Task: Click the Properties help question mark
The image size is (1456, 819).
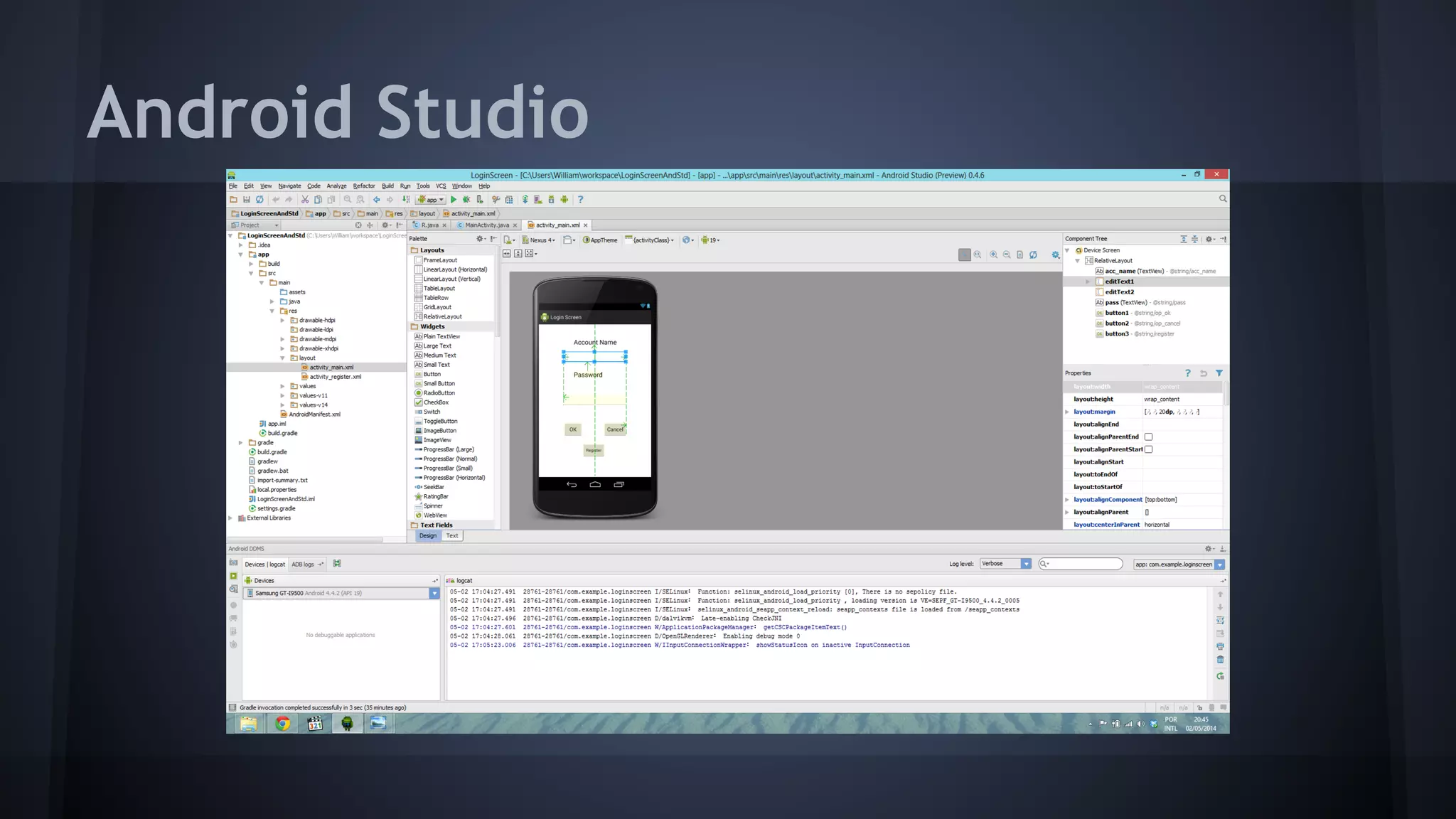Action: (x=1187, y=373)
